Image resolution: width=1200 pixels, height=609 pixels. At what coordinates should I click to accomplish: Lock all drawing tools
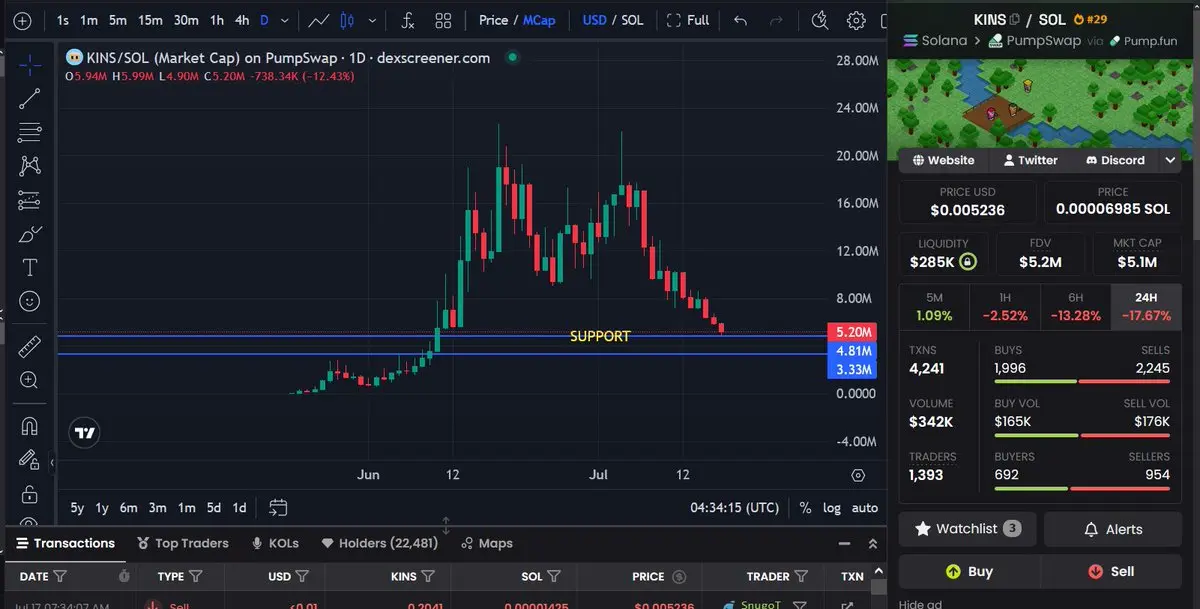(30, 493)
